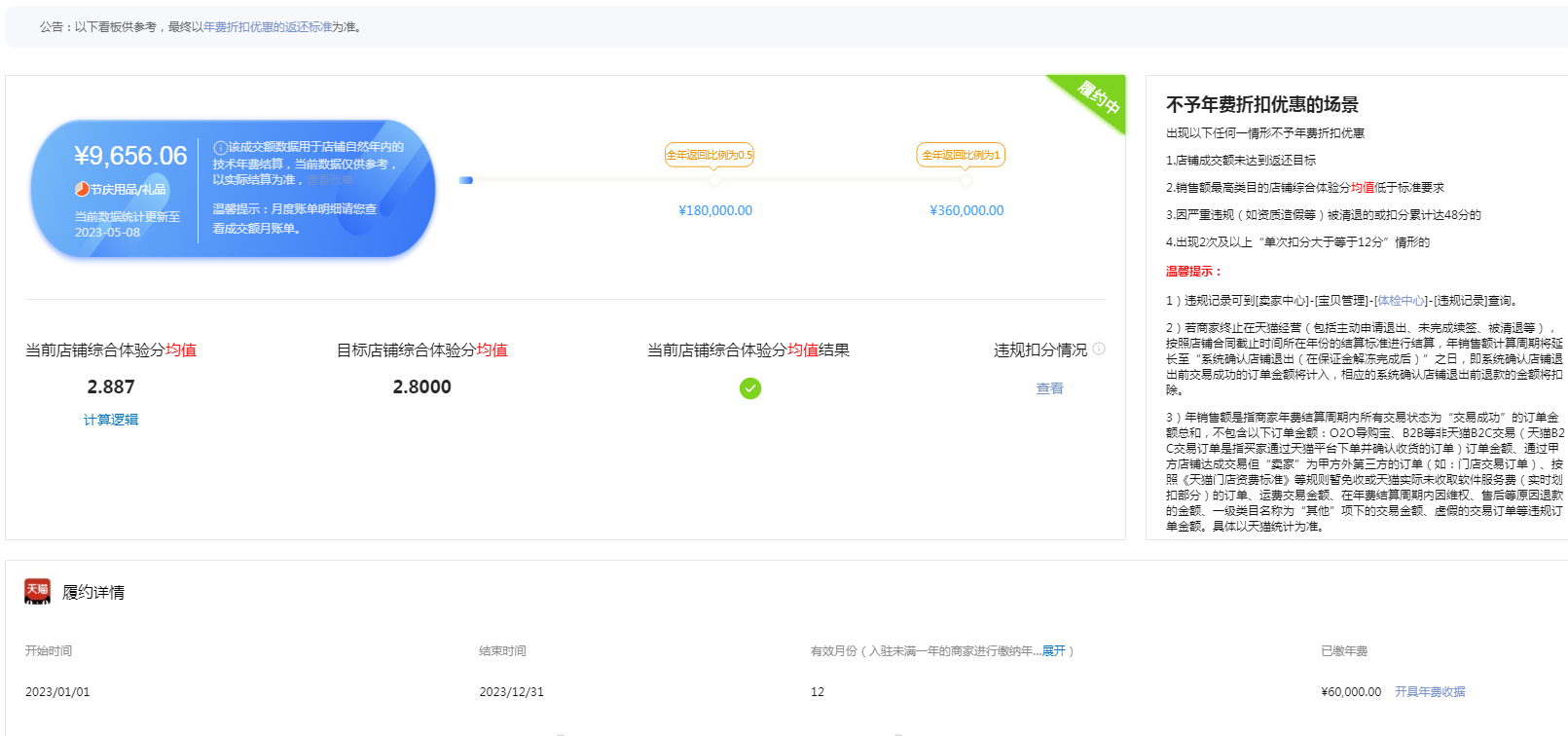
Task: Click the pie chart icon beside 节庆用品/礼品
Action: coord(83,190)
